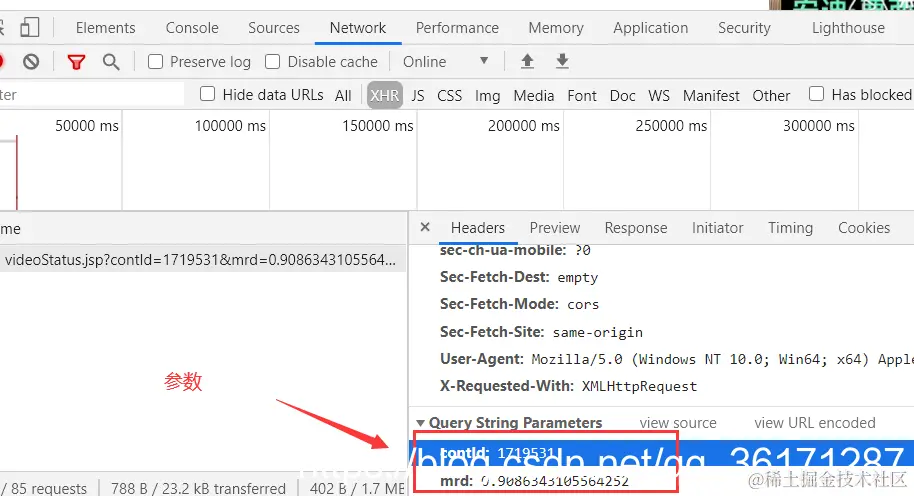
Task: Filter requests by CSS
Action: click(449, 96)
